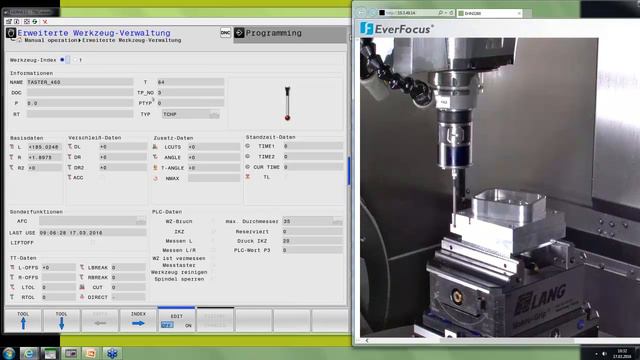640x360 pixels.
Task: Click browser back button in EverFocus window
Action: tap(362, 13)
